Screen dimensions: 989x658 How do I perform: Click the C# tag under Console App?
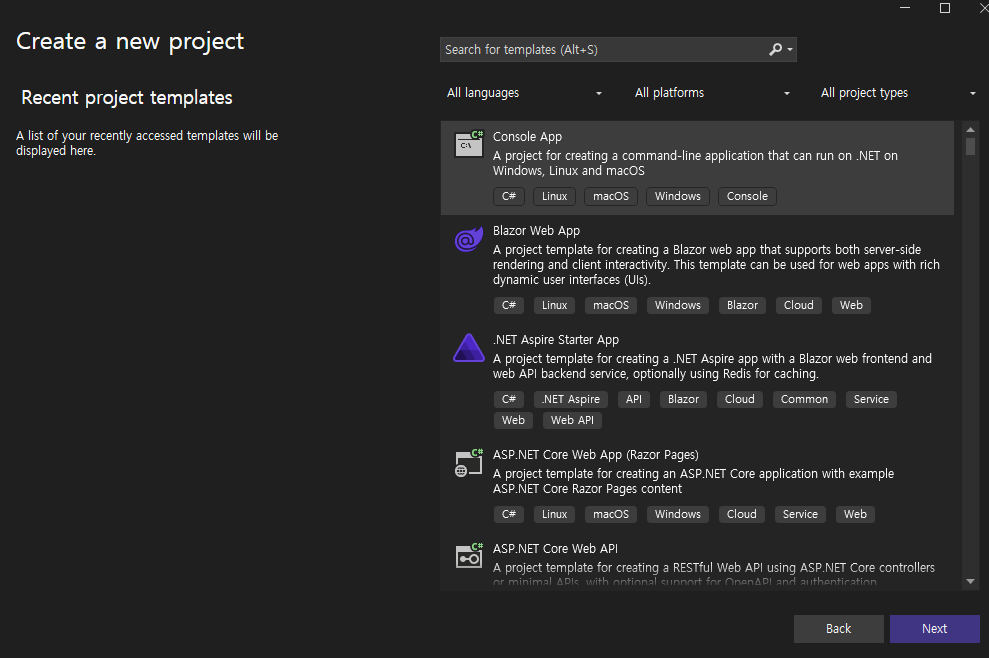(509, 196)
